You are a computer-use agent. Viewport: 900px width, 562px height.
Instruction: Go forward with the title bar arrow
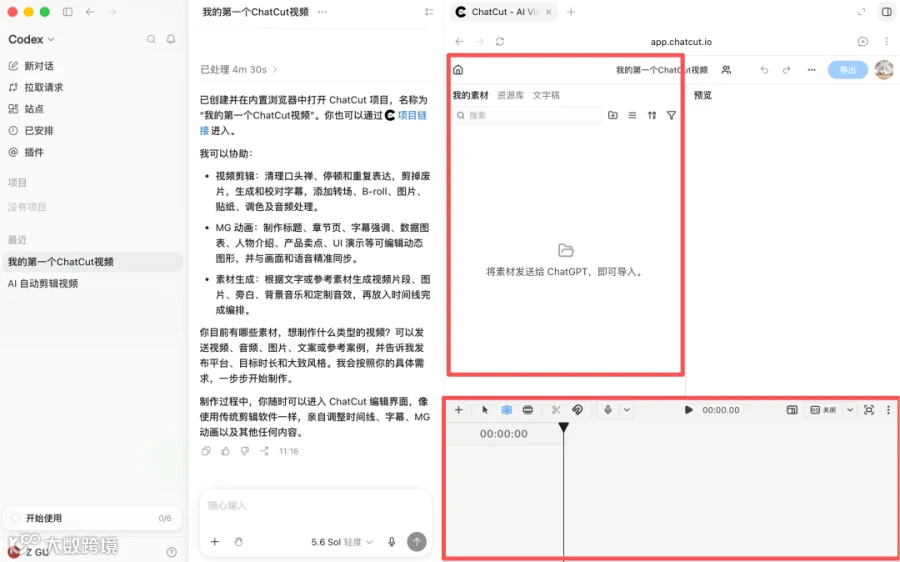point(112,11)
